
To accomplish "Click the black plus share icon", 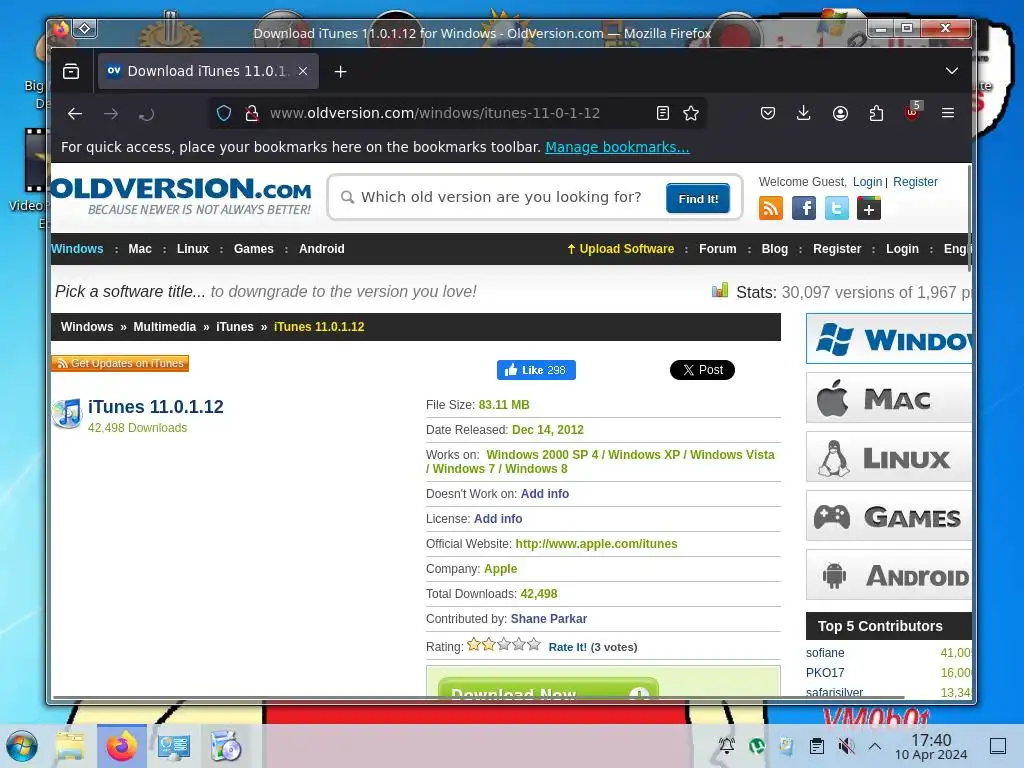I will (869, 209).
